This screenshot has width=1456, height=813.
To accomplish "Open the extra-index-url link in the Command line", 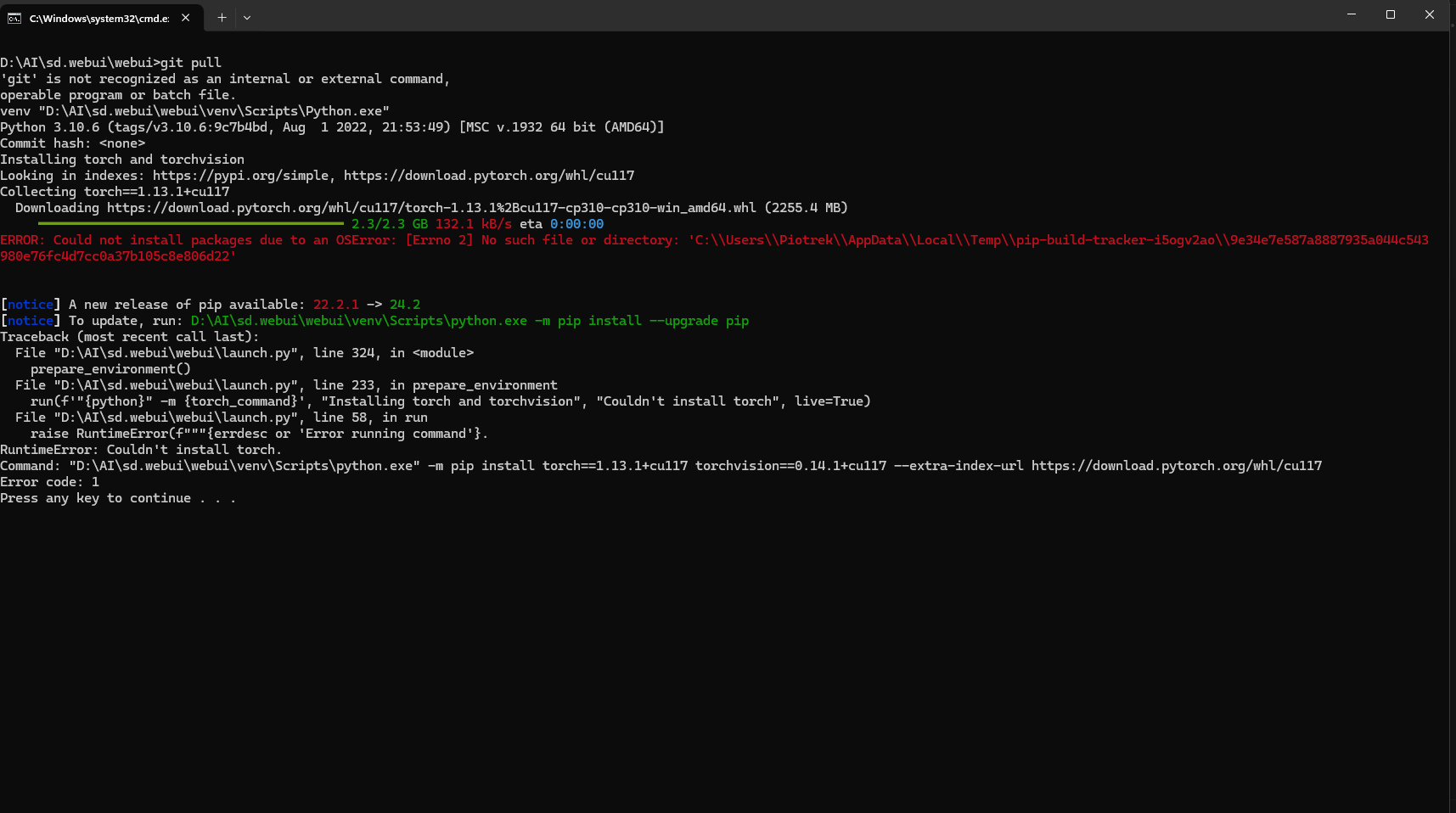I will coord(1176,466).
